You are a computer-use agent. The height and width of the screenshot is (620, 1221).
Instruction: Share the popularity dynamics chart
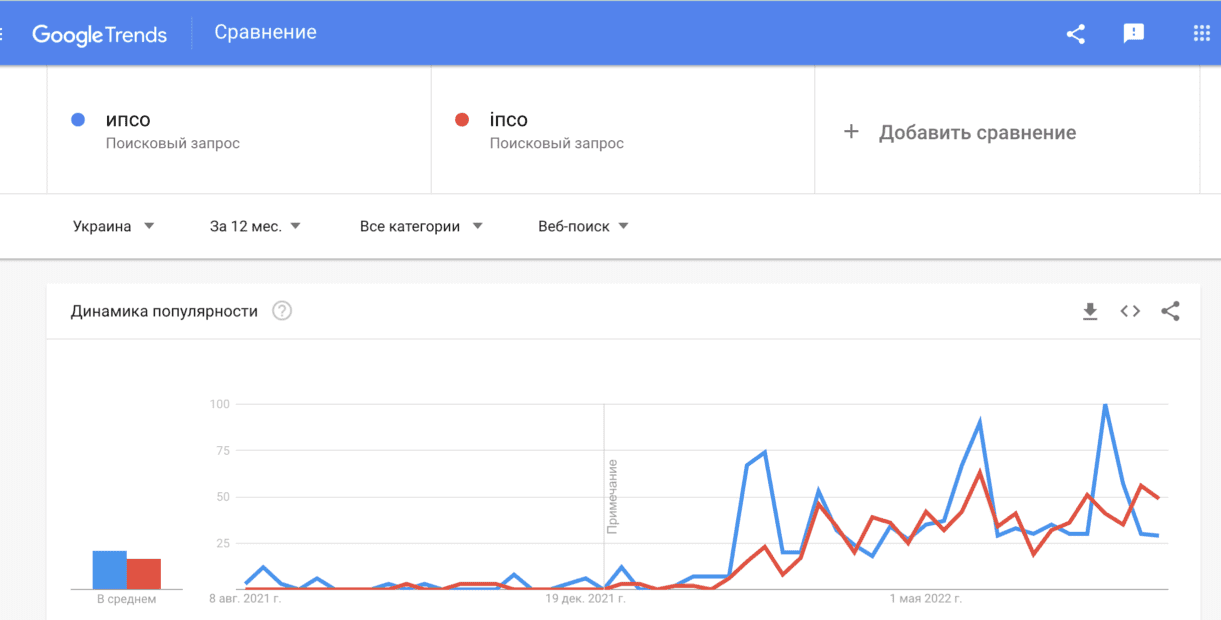point(1170,311)
